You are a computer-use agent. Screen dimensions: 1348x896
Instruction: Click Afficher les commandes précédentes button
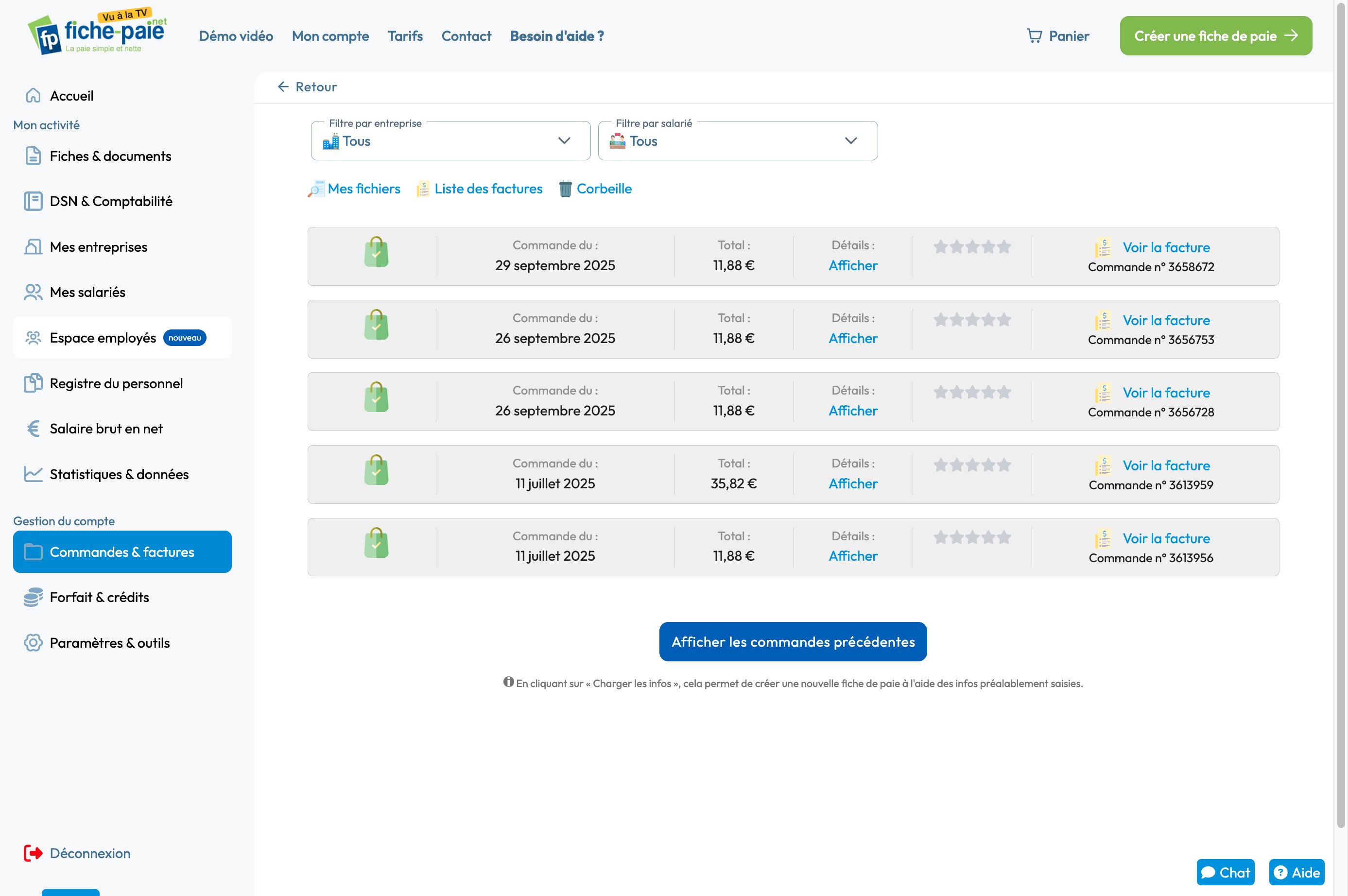[x=793, y=642]
